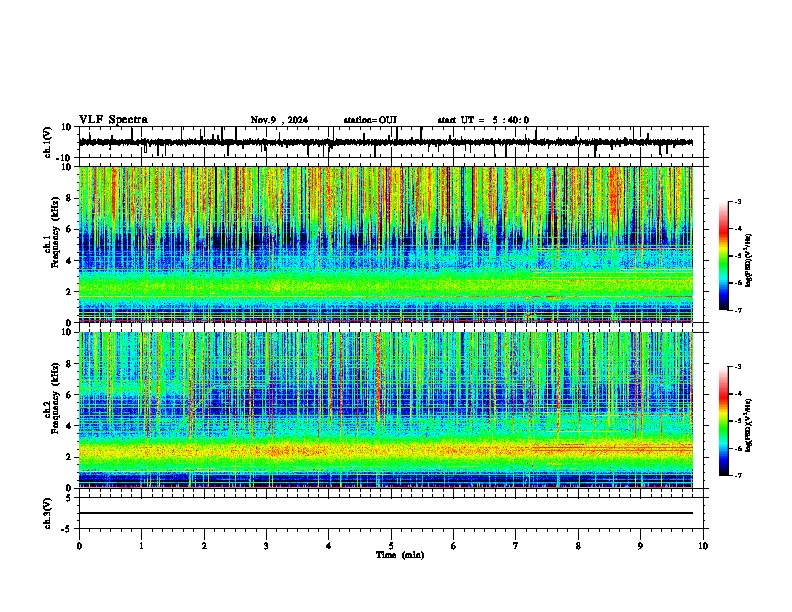Click the log(PSD) label of ch.1 colorbar

749,261
